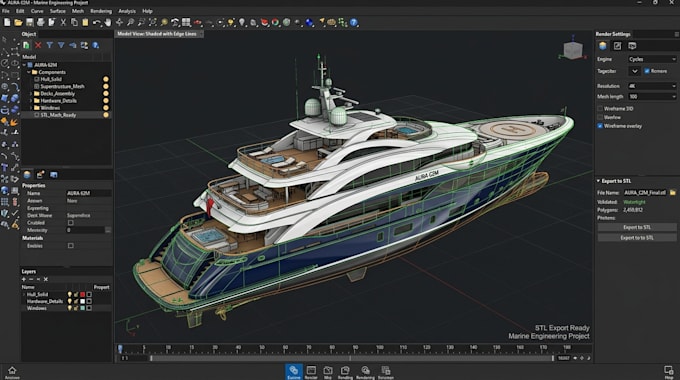Click the teal color swatch of Windows layer
680x380 pixels.
tap(82, 308)
